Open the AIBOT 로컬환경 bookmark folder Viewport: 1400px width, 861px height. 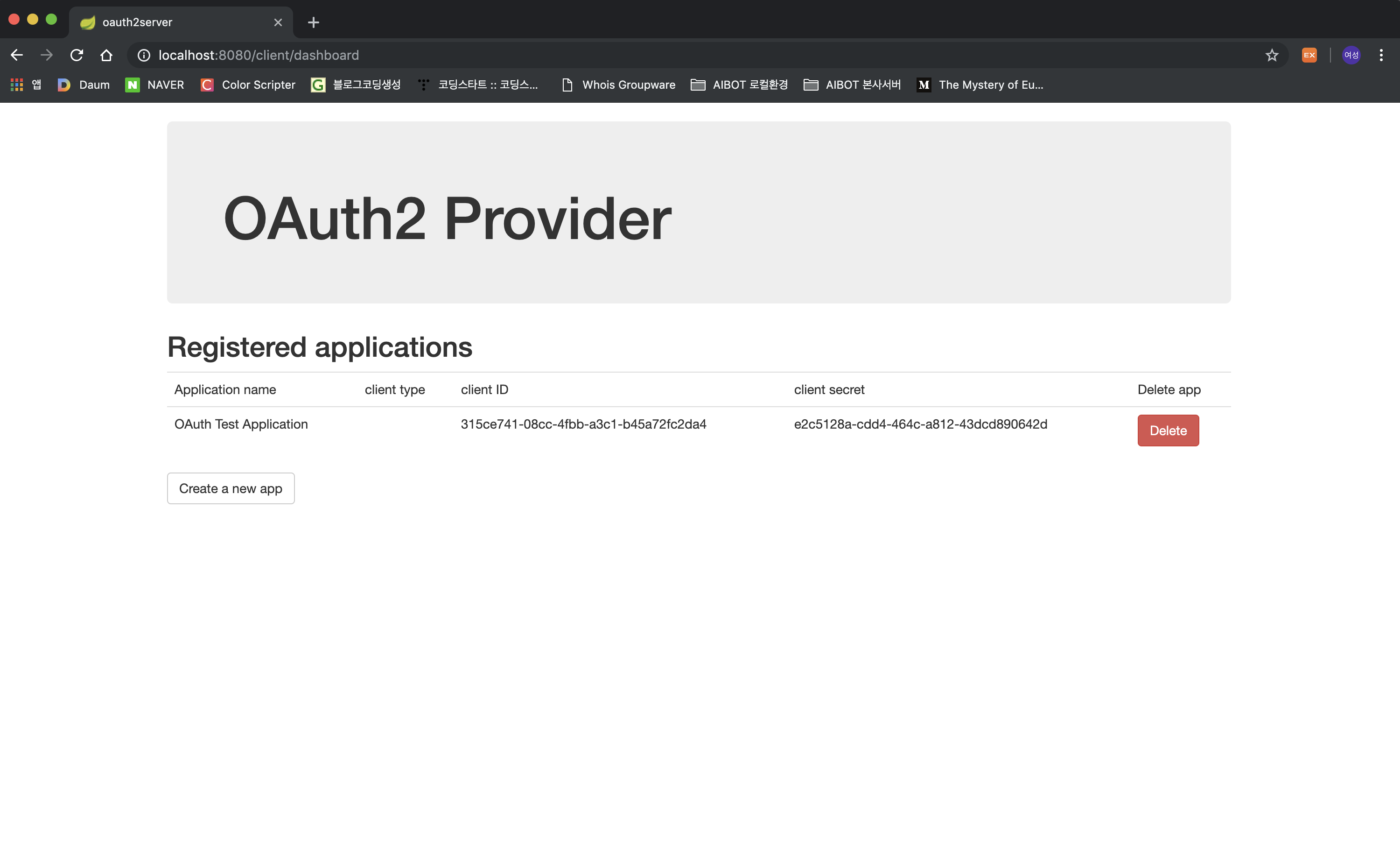(x=739, y=85)
